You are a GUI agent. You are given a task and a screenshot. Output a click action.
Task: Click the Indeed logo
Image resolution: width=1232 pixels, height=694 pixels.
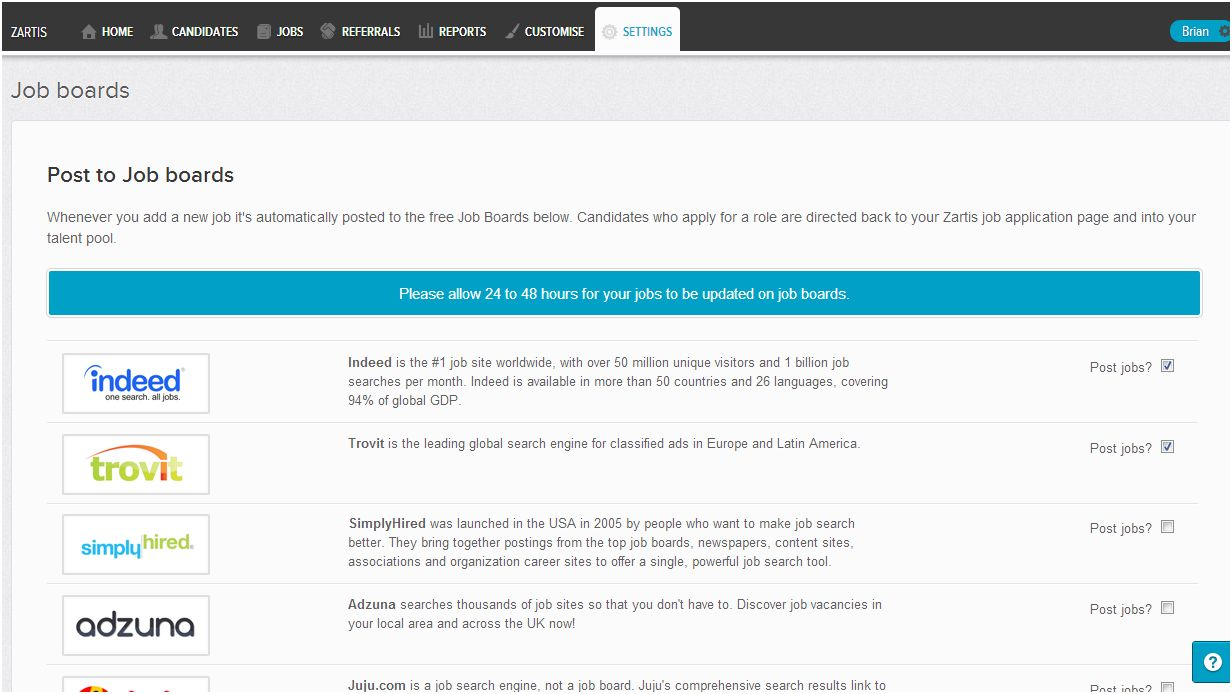[x=136, y=383]
